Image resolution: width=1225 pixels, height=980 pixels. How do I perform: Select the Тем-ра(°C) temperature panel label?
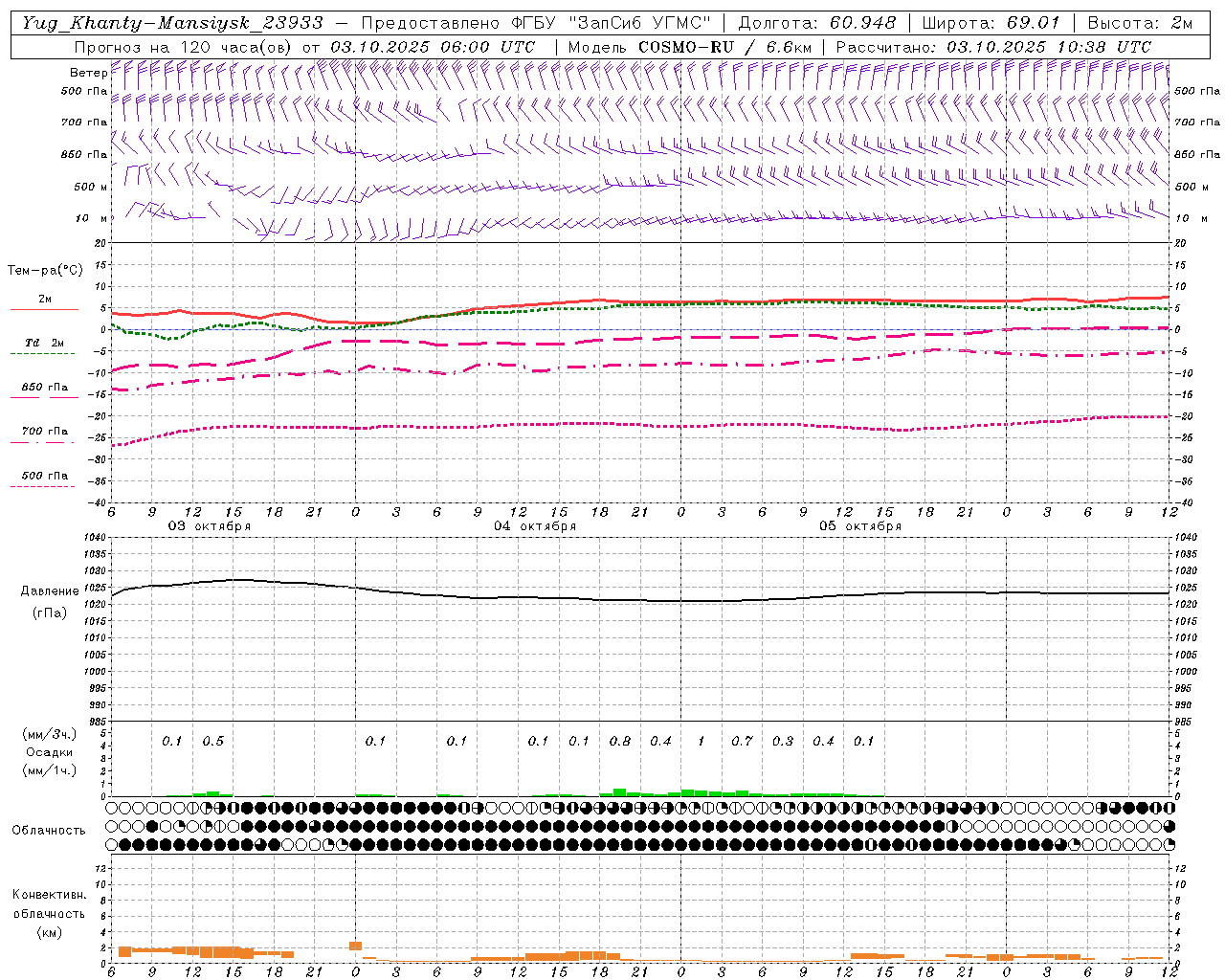pyautogui.click(x=45, y=271)
